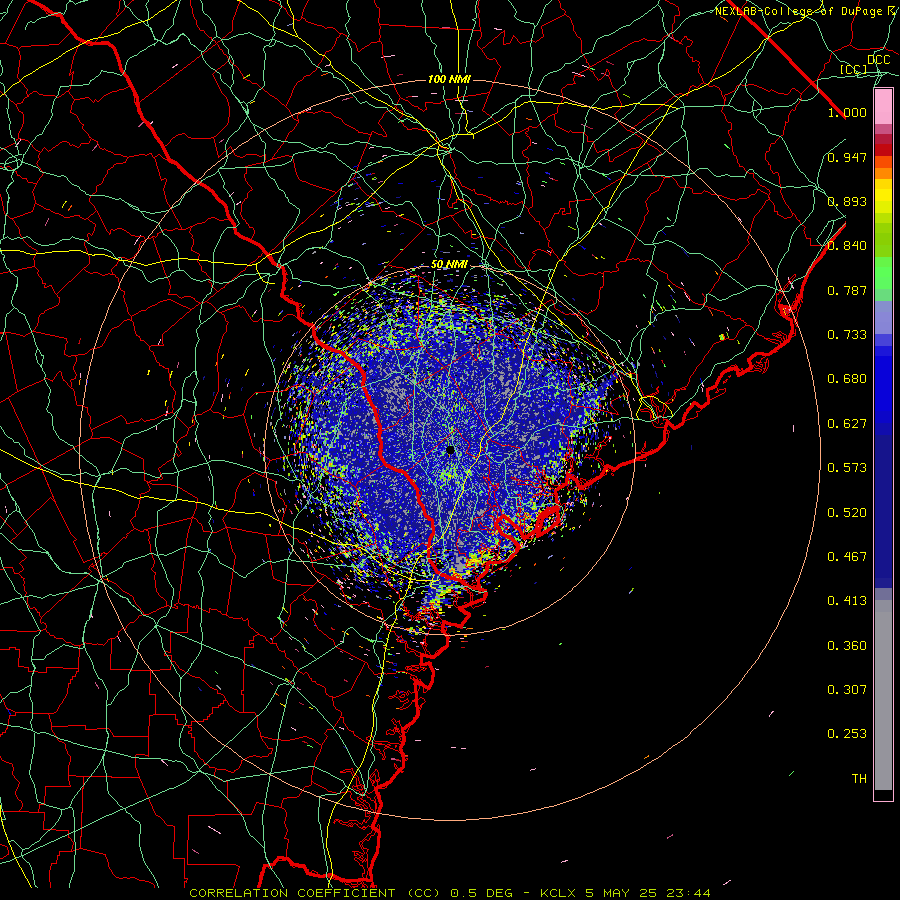Click the 0.360 scale value

(847, 646)
